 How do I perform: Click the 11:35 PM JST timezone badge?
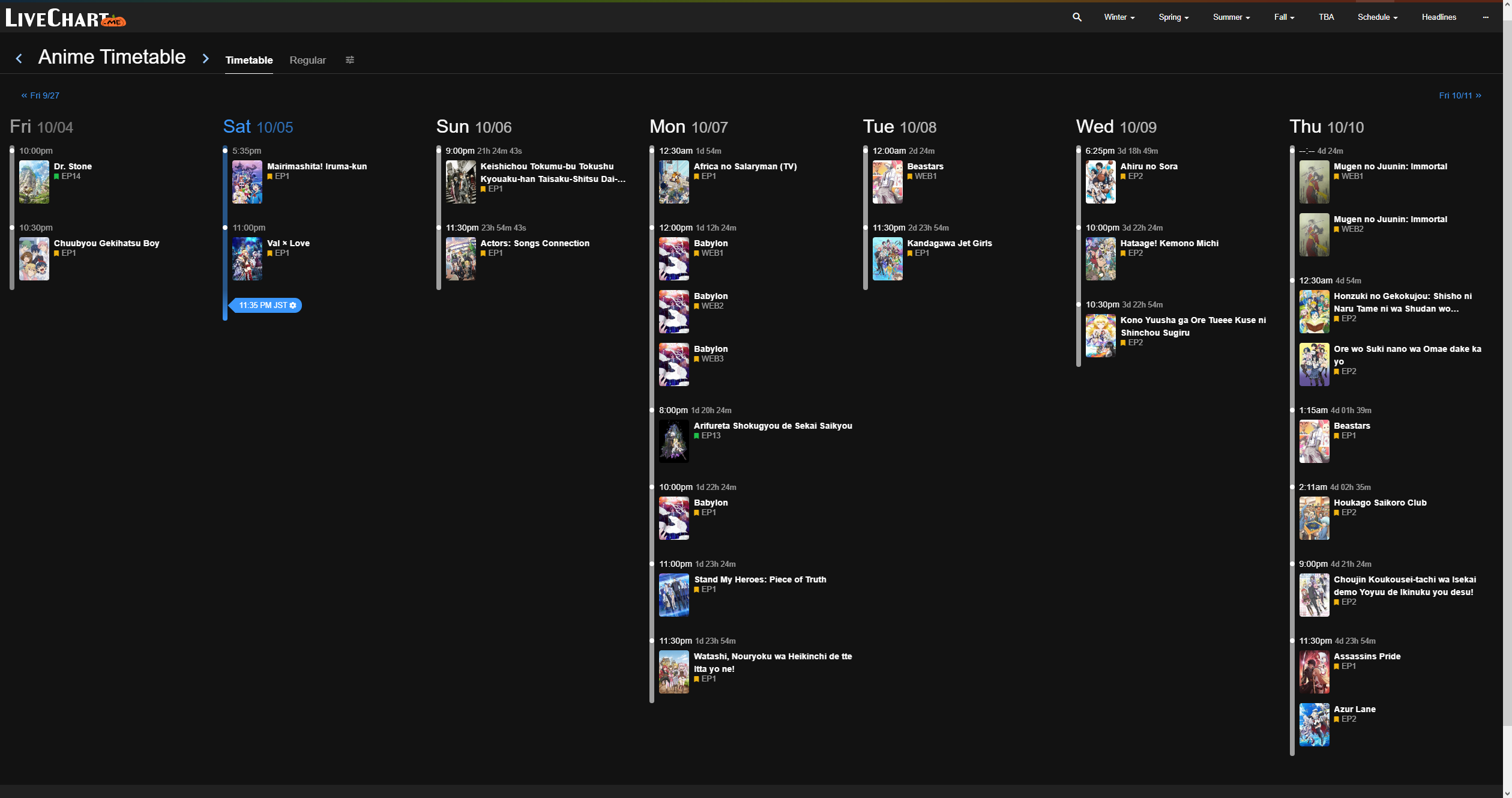tap(265, 306)
